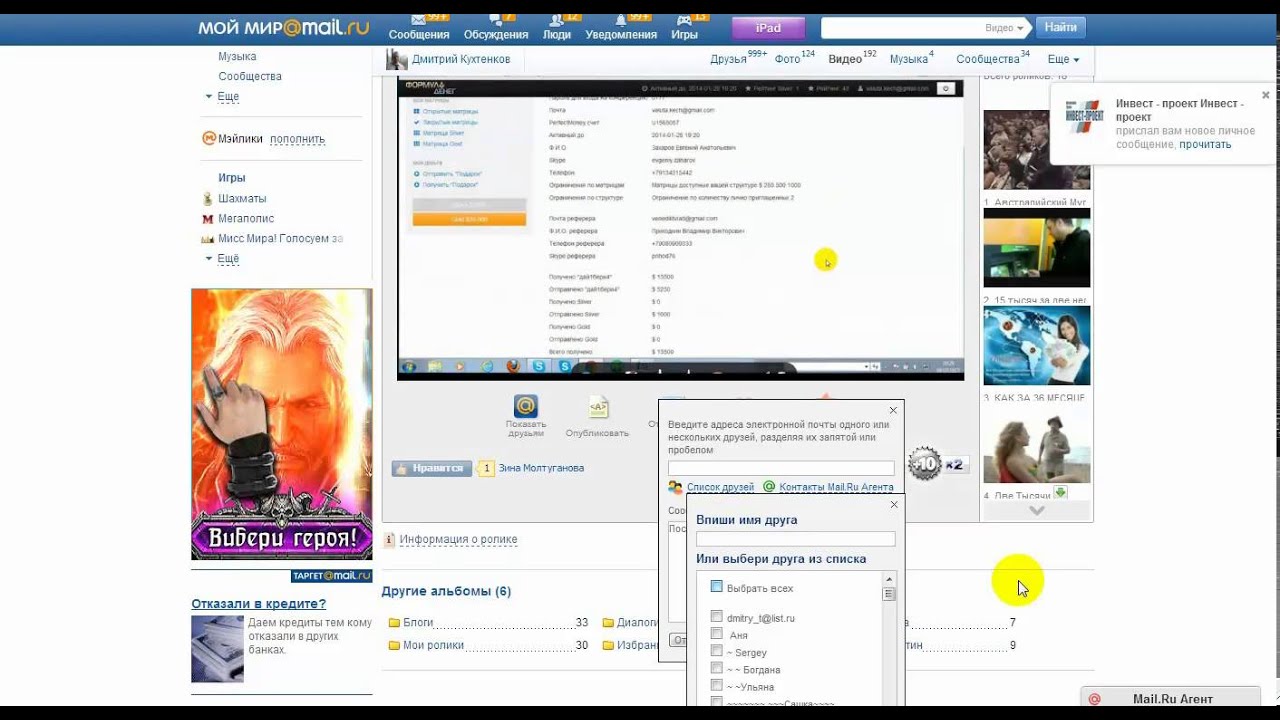The width and height of the screenshot is (1280, 720).
Task: Open the Австралийский video thumbnail
Action: [1037, 149]
